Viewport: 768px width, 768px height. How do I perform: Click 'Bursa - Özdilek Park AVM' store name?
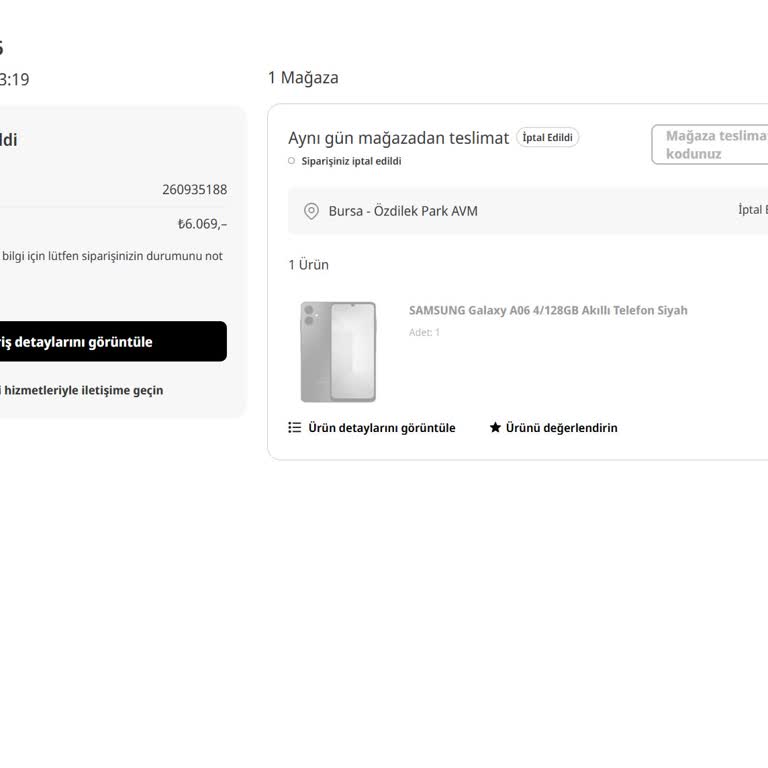click(403, 211)
